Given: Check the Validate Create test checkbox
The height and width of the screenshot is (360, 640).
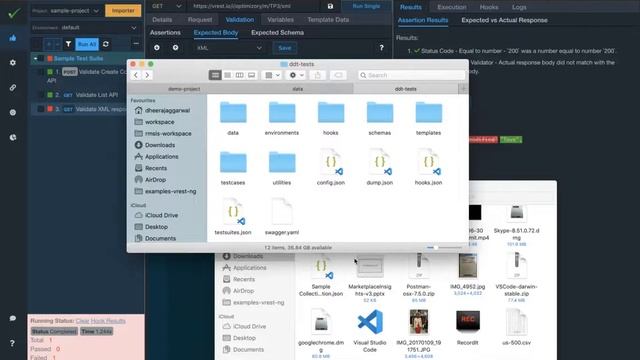Looking at the screenshot, I should 41,72.
